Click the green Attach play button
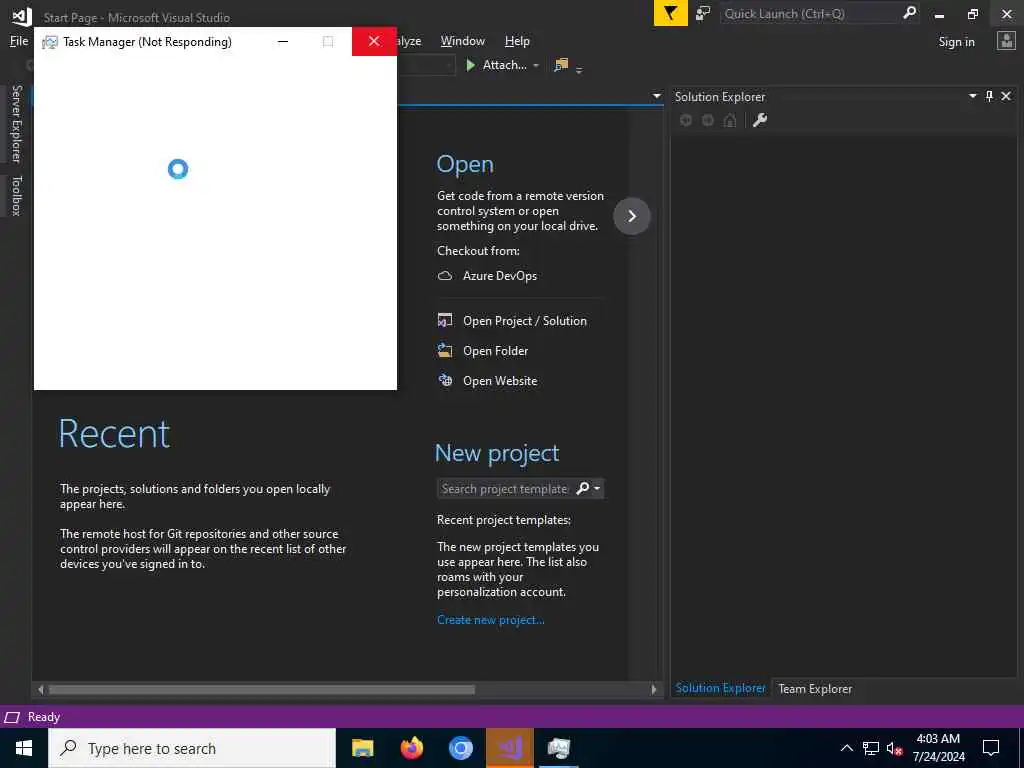This screenshot has width=1024, height=768. tap(470, 65)
